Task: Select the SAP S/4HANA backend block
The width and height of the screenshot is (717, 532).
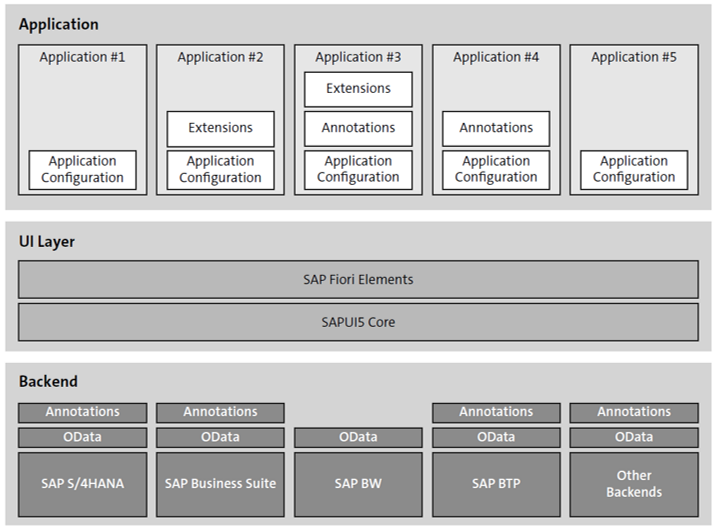Action: [x=82, y=484]
